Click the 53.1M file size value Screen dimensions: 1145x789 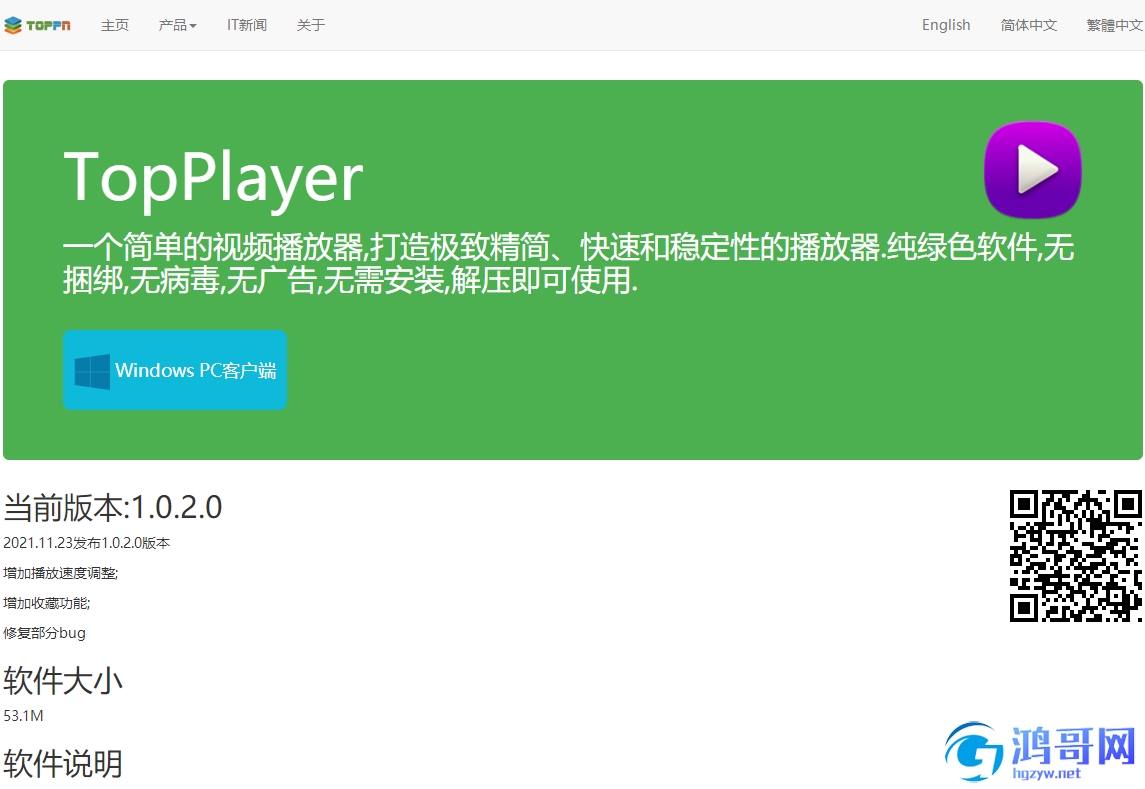[x=23, y=716]
